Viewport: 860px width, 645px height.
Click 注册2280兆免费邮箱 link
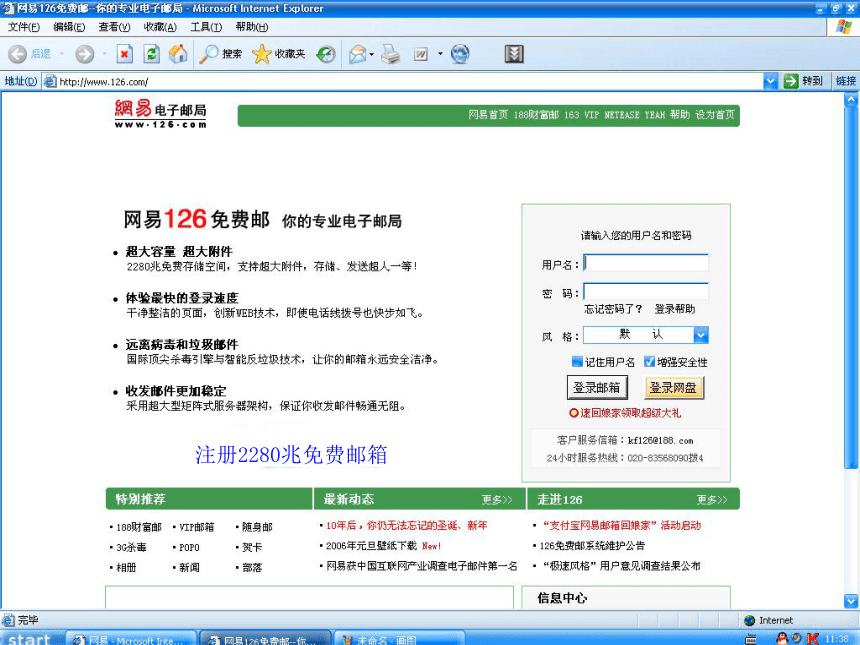tap(291, 455)
